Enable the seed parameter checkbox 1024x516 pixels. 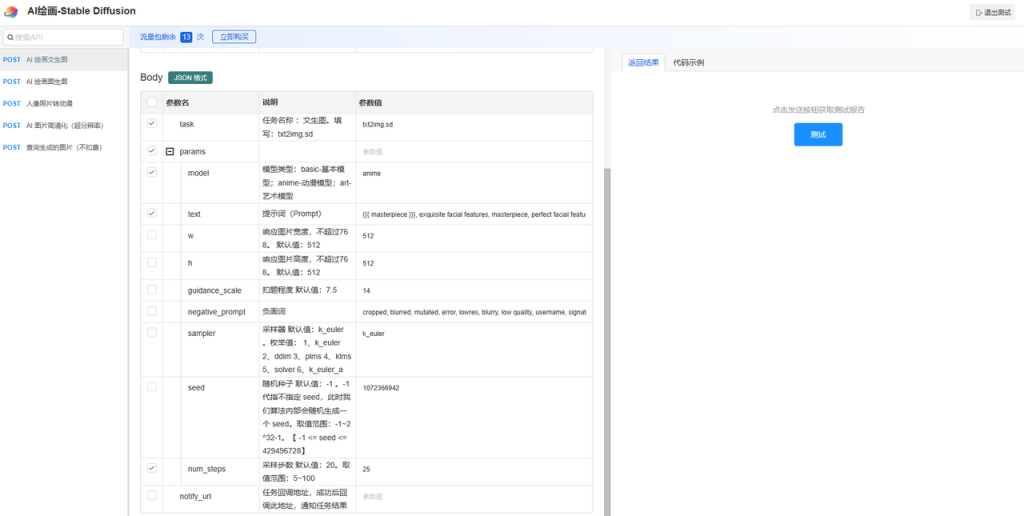[x=152, y=387]
